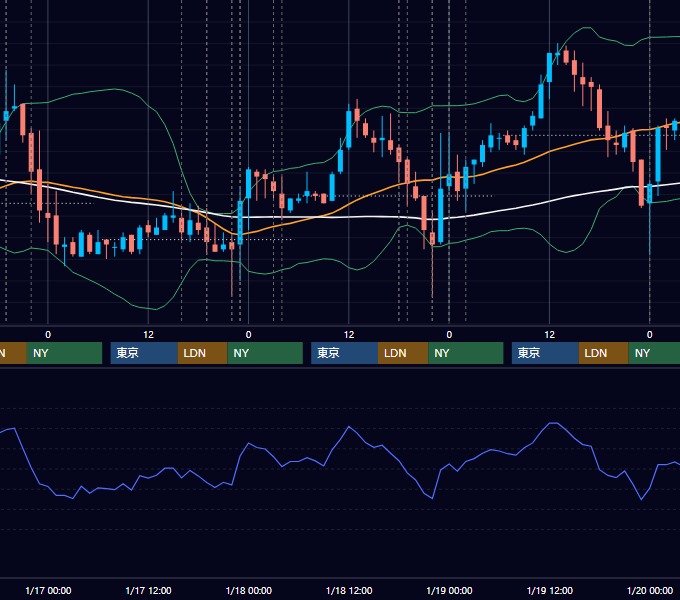Select the 東京 session block above 1/17 12:00
680x600 pixels.
tap(144, 353)
